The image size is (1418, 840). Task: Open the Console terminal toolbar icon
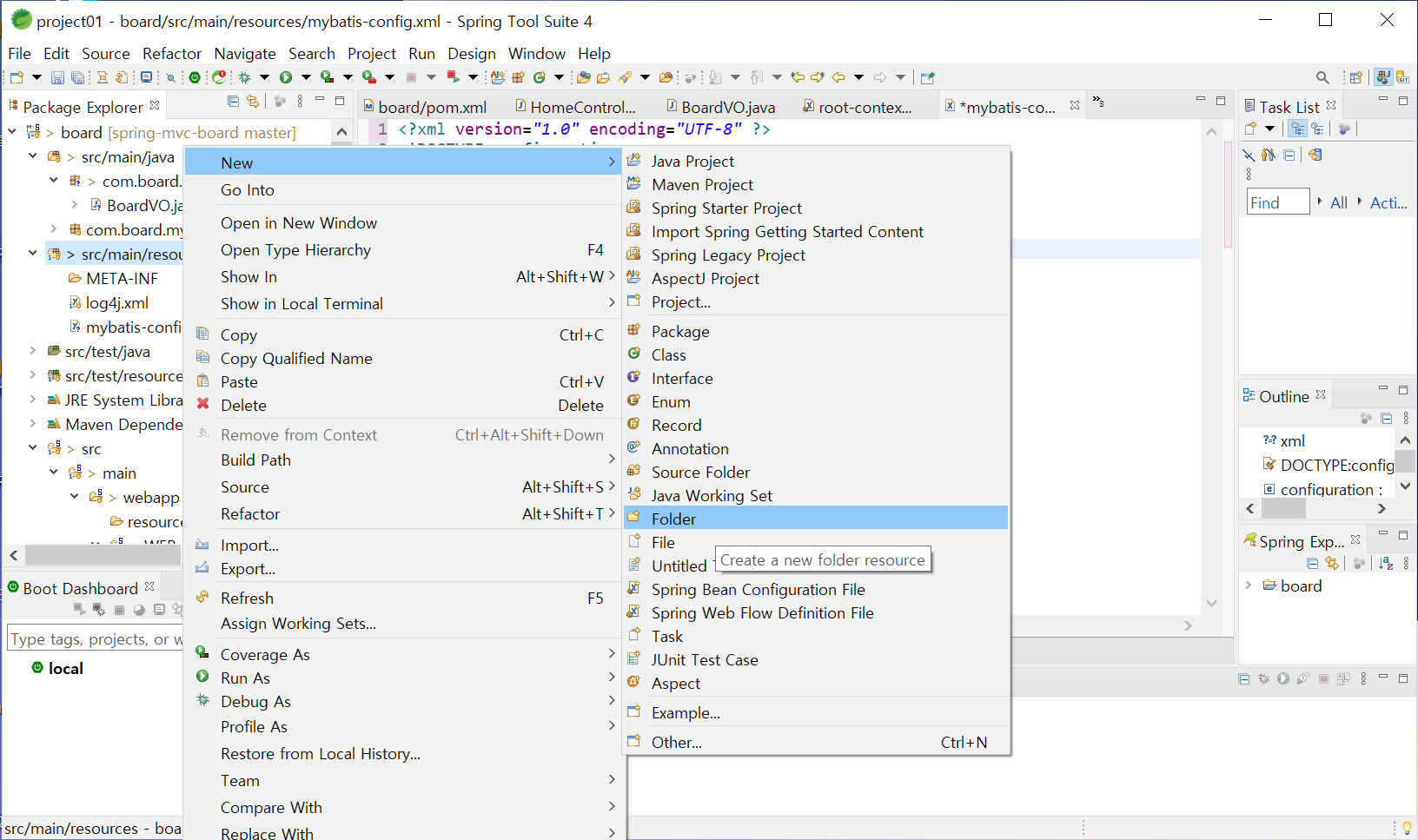pyautogui.click(x=146, y=77)
